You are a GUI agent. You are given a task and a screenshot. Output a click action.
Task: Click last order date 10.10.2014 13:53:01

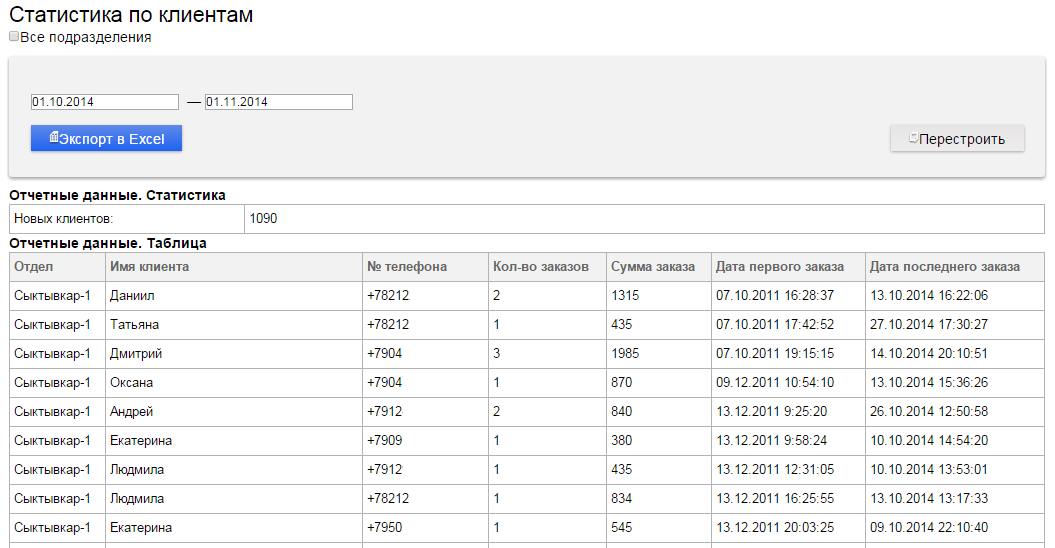pyautogui.click(x=929, y=469)
